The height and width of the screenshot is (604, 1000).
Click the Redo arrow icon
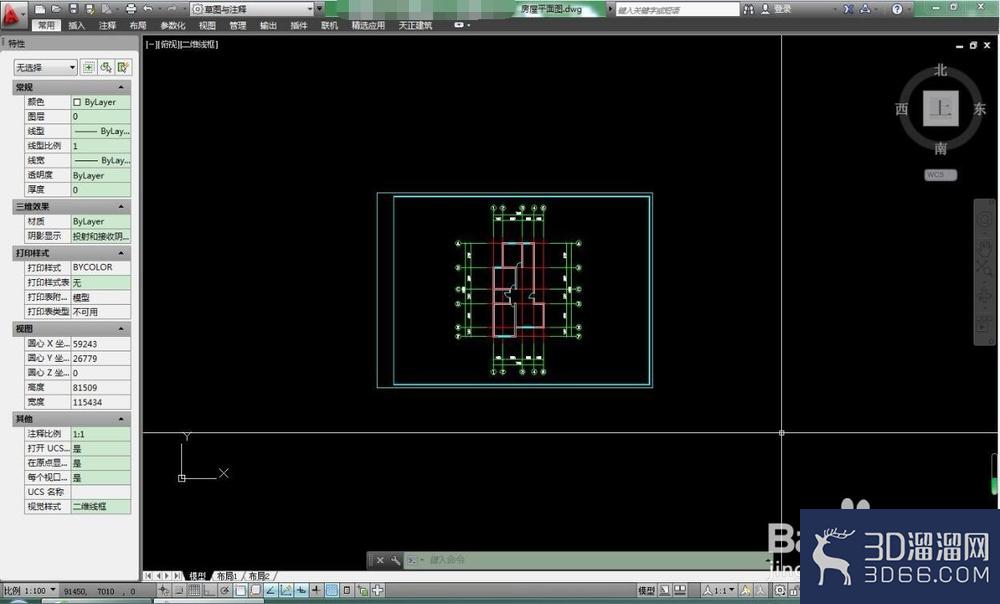(x=171, y=9)
